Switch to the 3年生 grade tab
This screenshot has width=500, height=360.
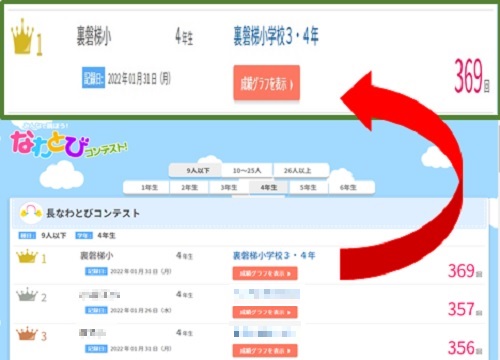[x=229, y=187]
